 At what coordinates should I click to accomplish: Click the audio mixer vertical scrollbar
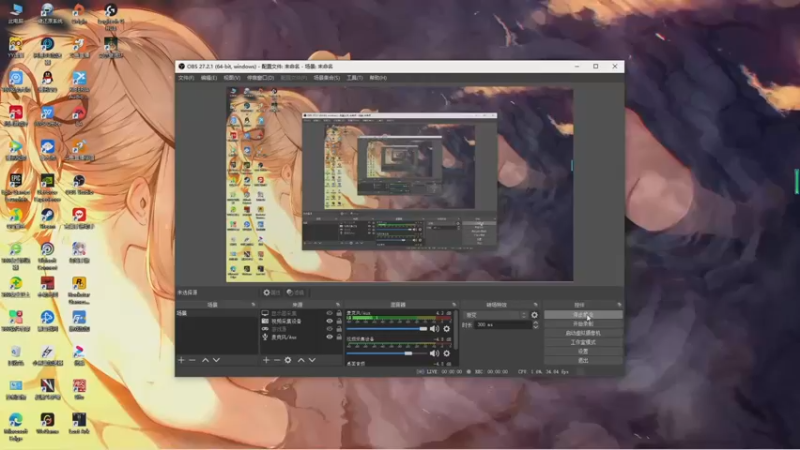tap(456, 330)
